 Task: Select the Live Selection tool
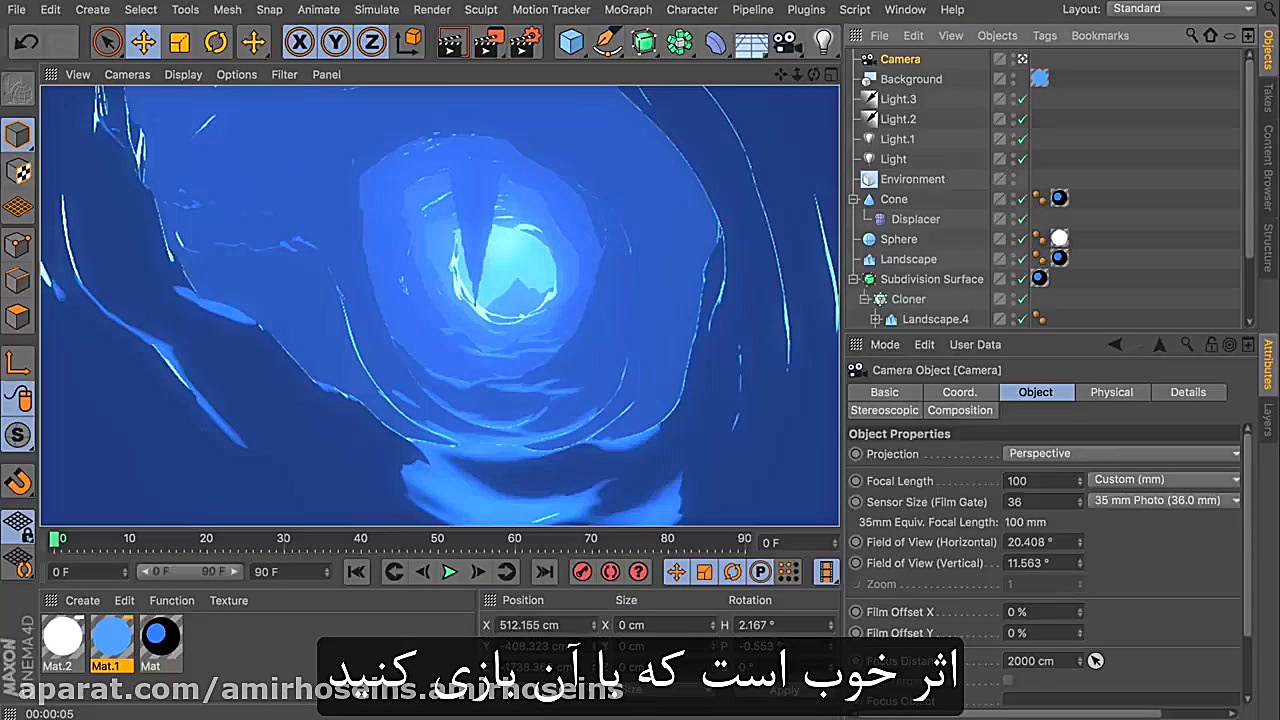108,42
